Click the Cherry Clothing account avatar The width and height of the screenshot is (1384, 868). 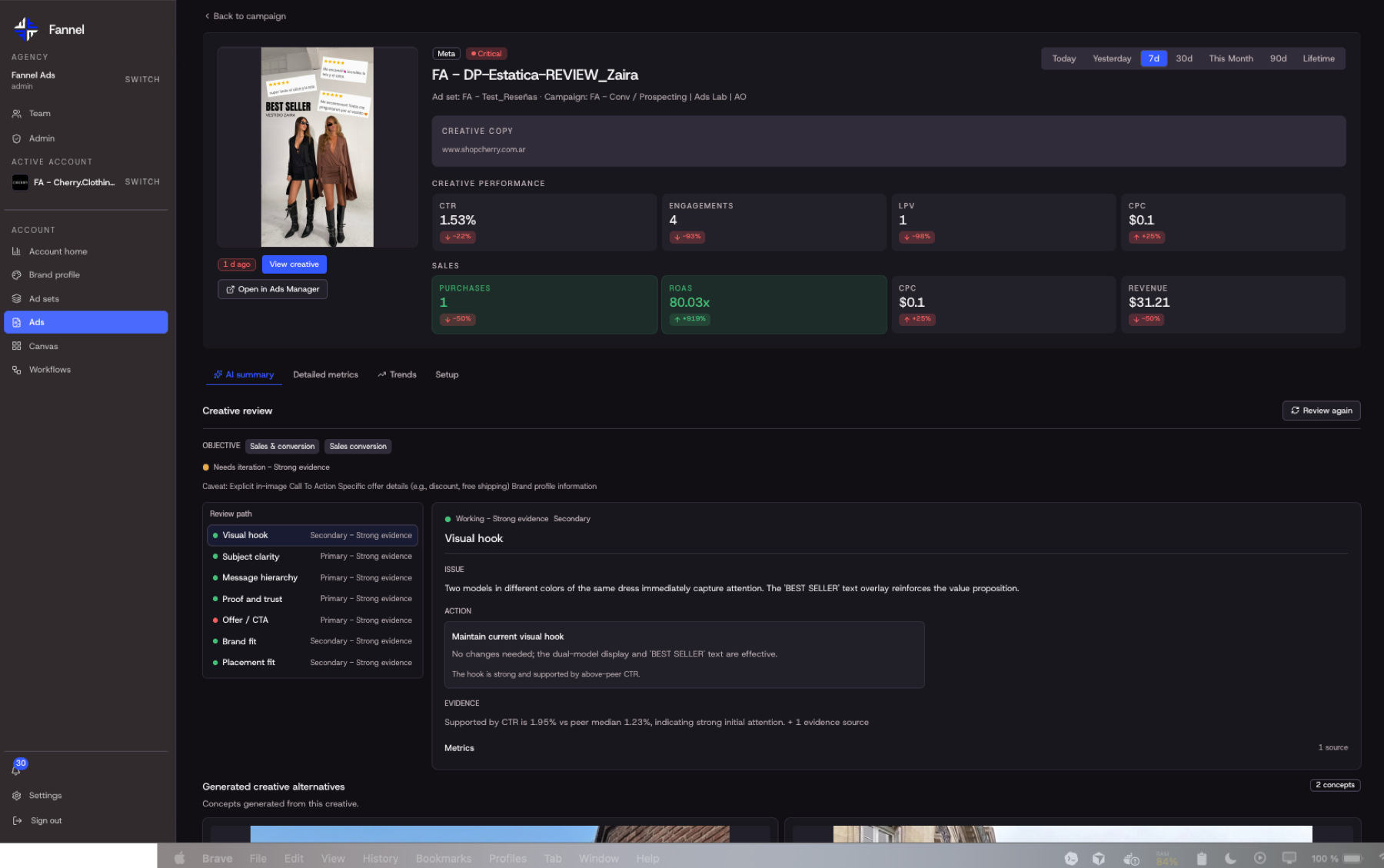[20, 183]
